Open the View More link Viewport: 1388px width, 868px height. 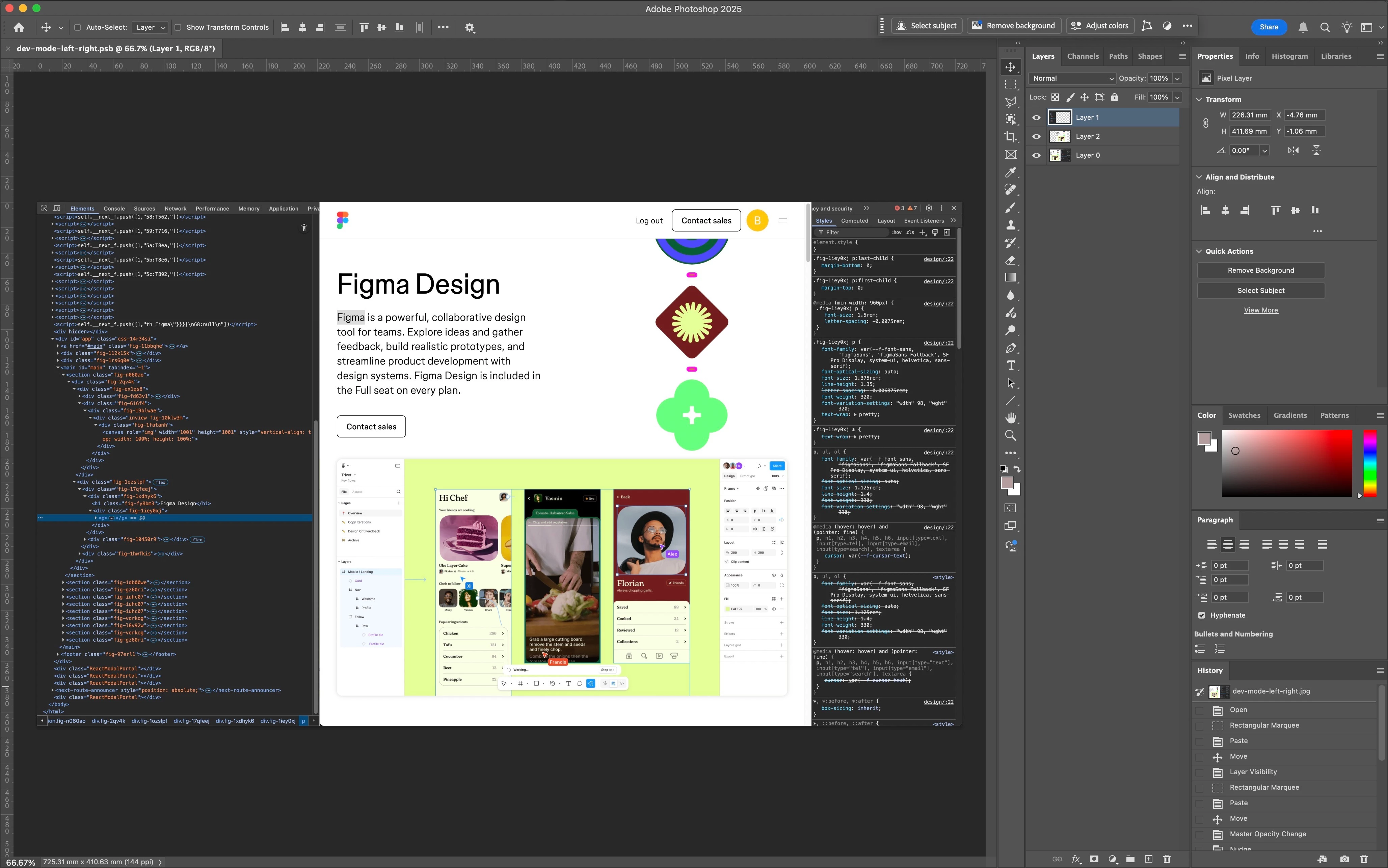click(1260, 310)
